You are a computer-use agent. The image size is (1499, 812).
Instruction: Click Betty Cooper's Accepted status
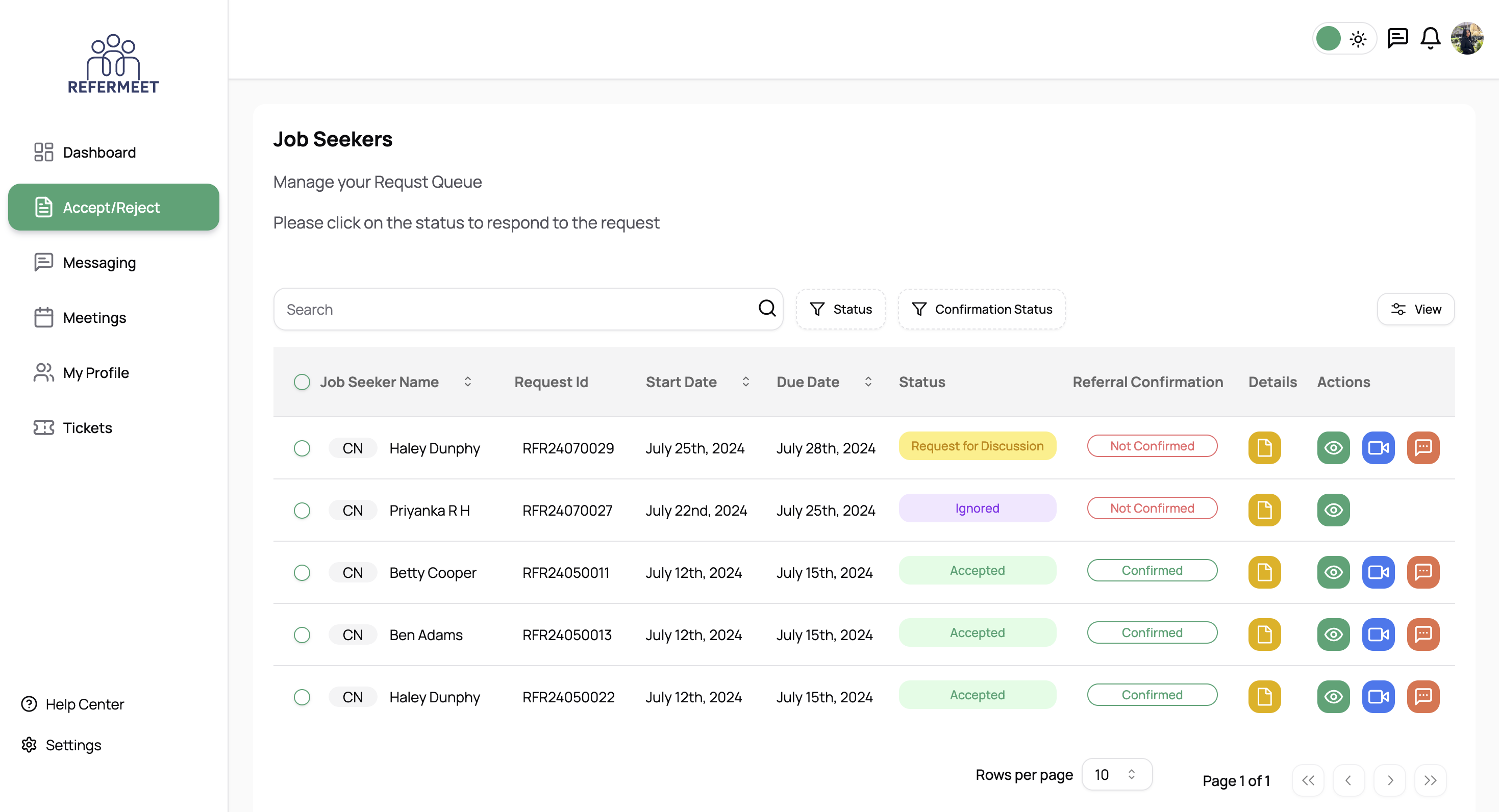click(x=977, y=571)
